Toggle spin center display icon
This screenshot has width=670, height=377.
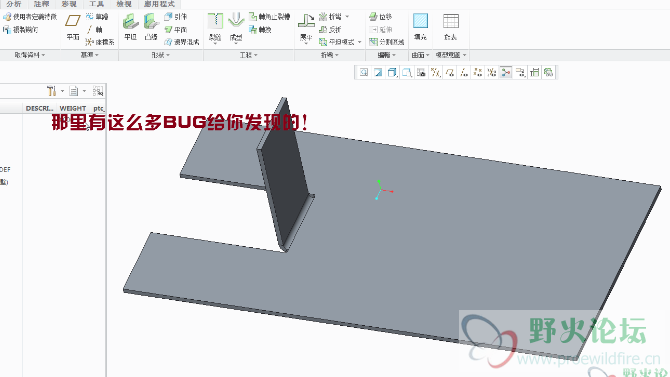(506, 73)
